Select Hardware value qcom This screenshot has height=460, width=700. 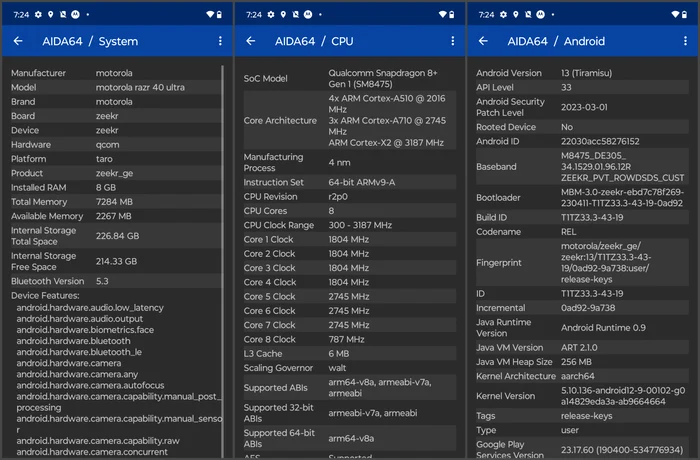click(108, 145)
